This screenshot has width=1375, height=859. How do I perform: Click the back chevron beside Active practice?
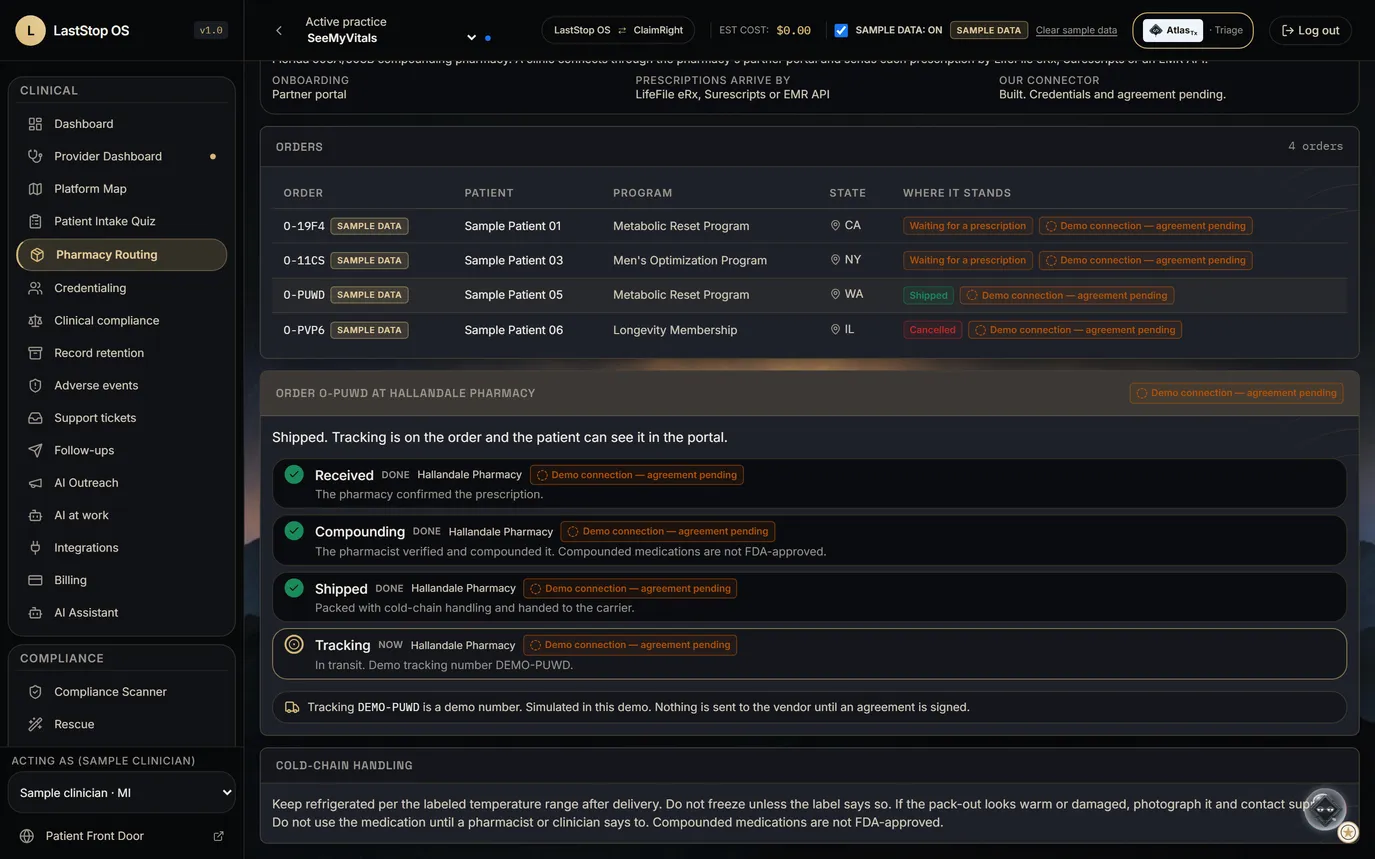click(279, 30)
